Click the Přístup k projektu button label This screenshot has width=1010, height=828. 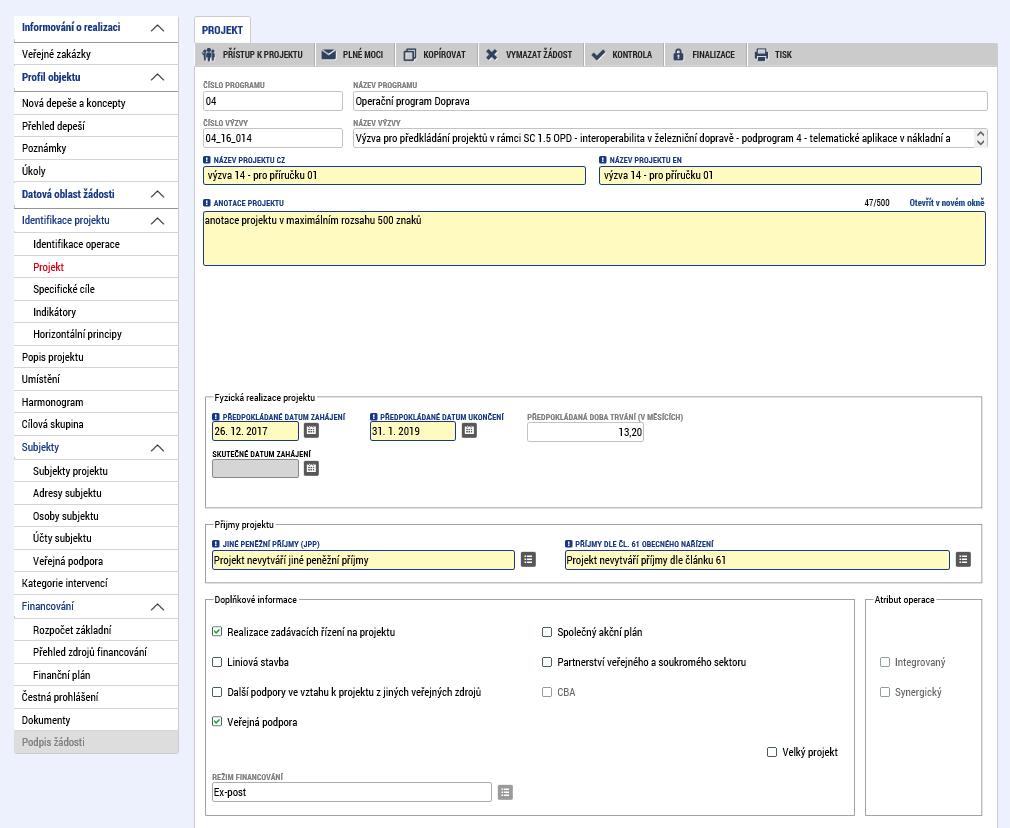click(x=263, y=55)
